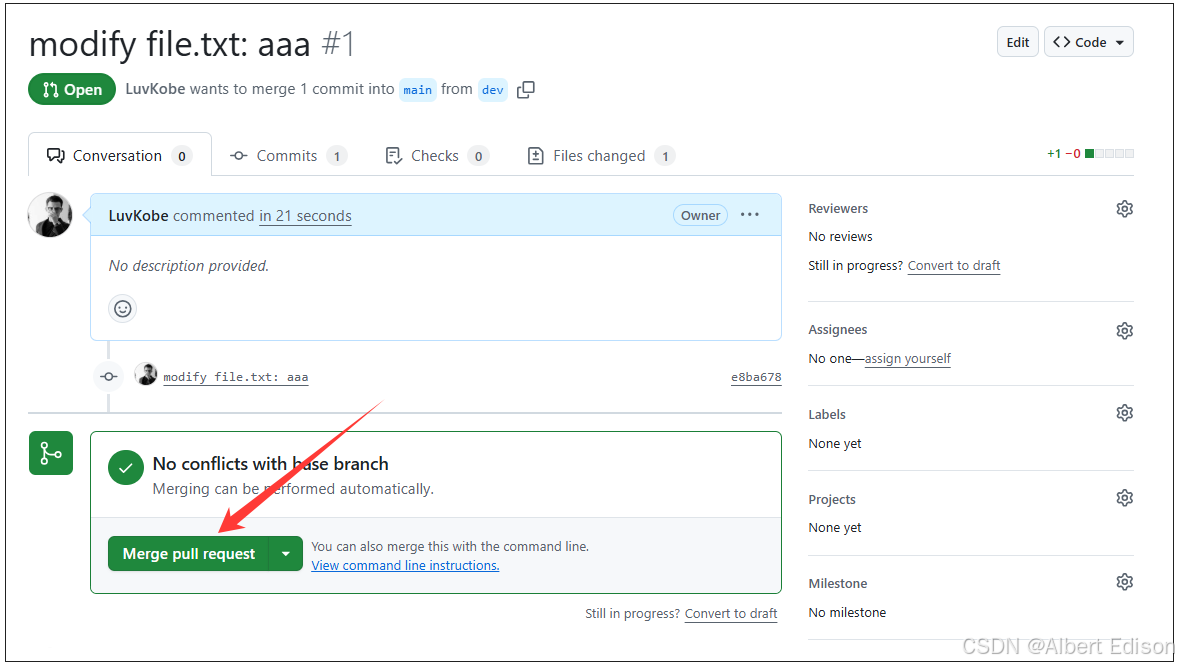Open Reviewers settings gear

(x=1124, y=209)
